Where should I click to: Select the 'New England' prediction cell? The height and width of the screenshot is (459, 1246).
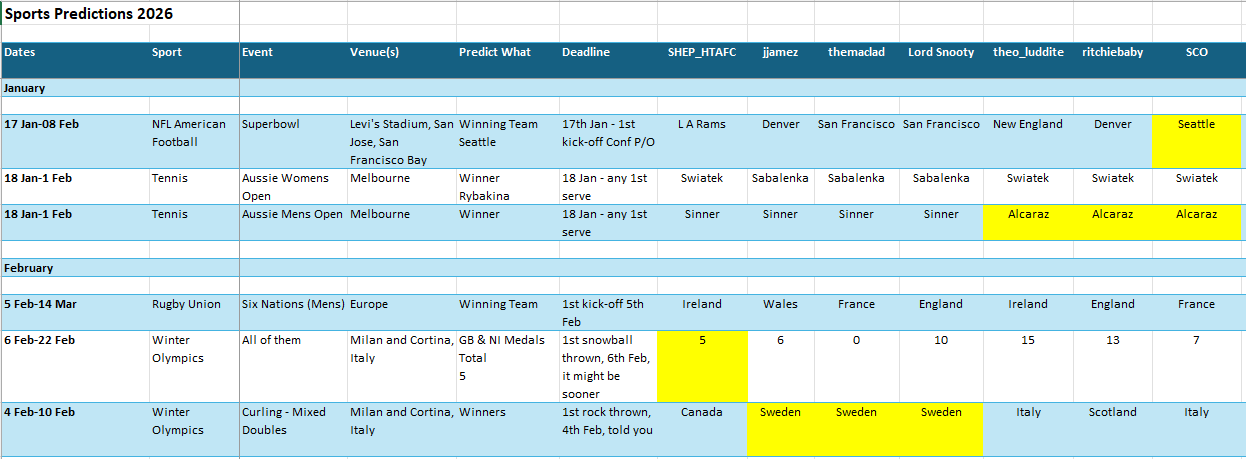coord(1027,141)
